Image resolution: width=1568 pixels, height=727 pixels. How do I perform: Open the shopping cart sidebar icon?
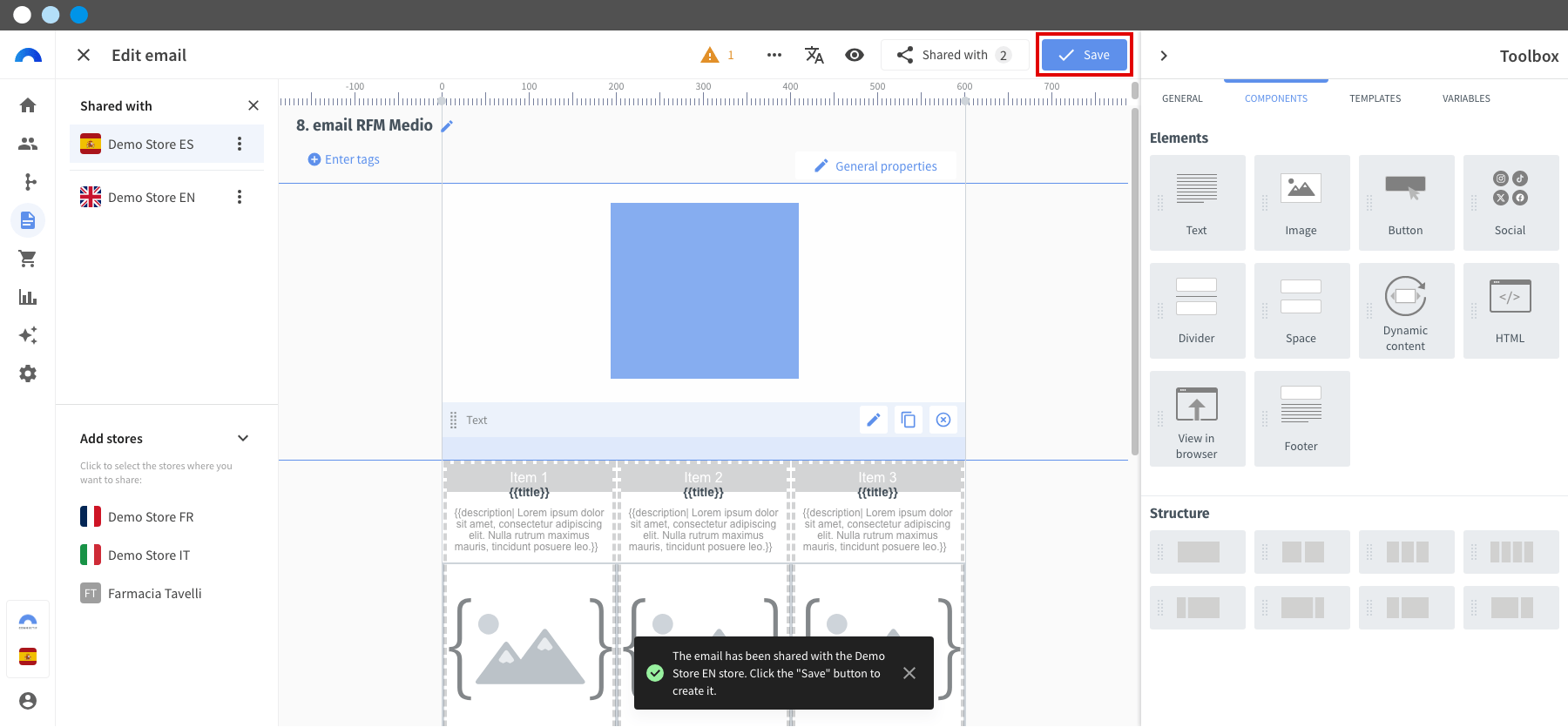28,259
